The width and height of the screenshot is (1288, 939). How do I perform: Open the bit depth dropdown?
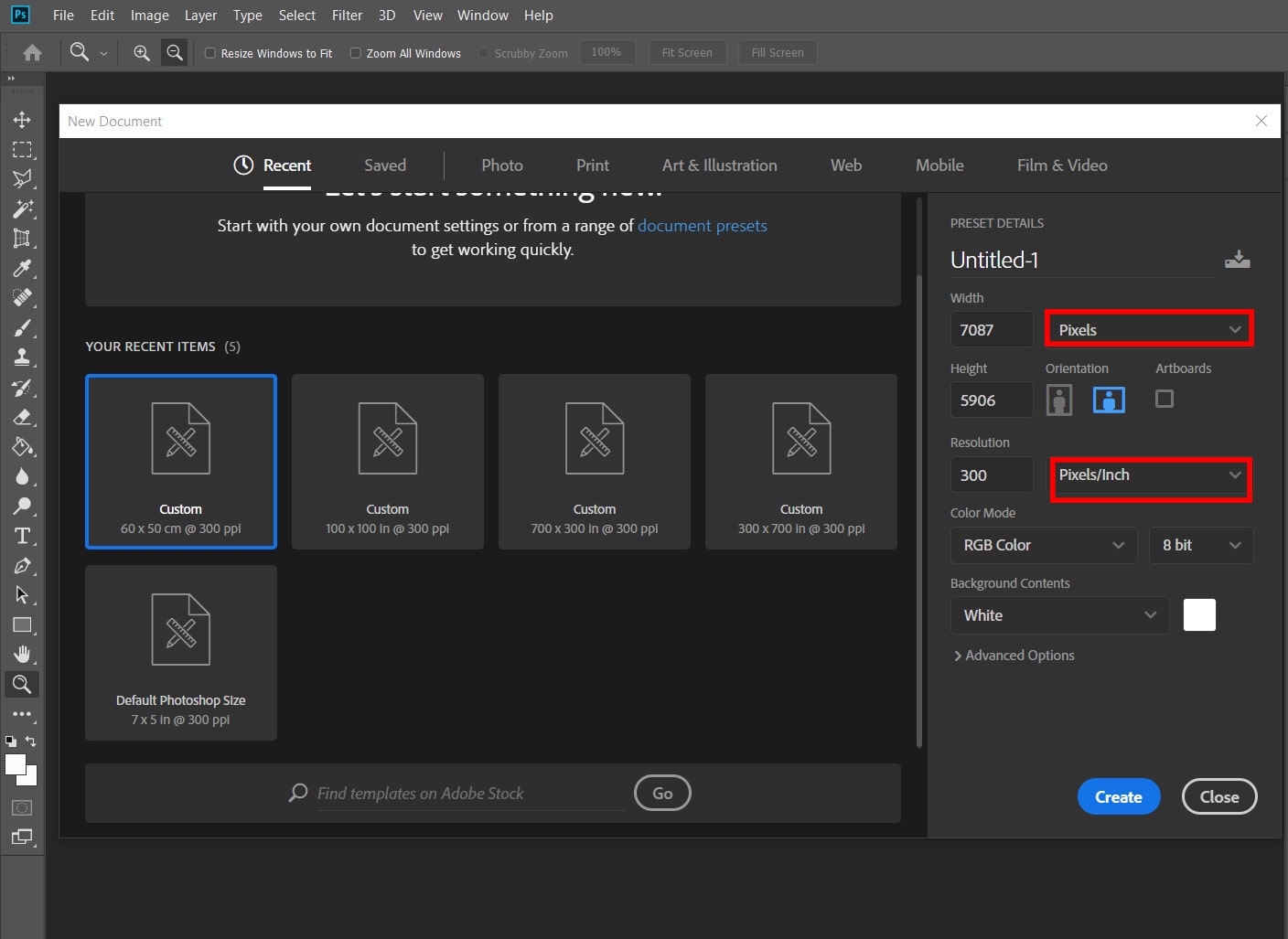click(1201, 545)
